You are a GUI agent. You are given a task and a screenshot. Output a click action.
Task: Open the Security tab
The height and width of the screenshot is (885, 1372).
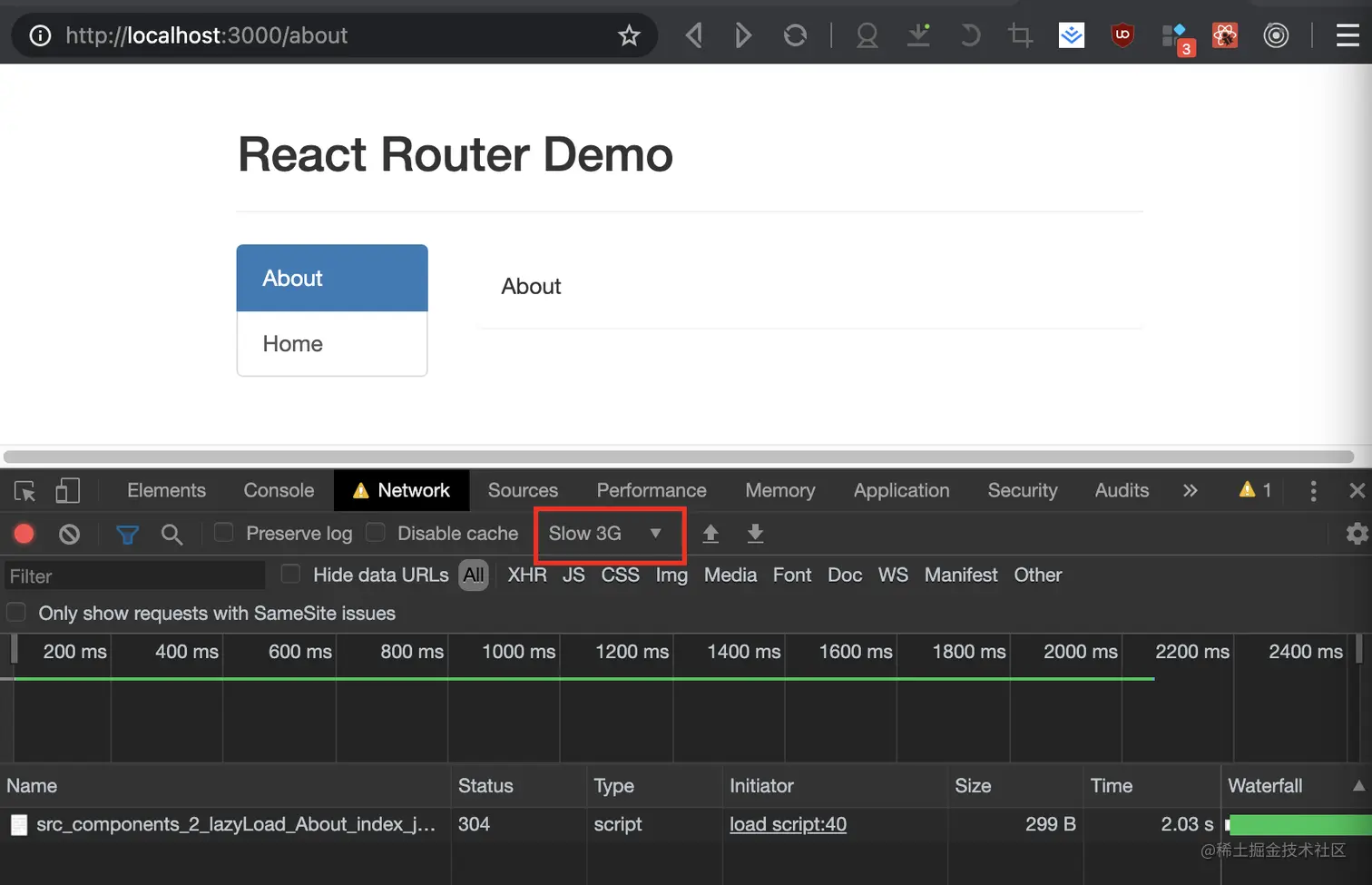(1023, 490)
